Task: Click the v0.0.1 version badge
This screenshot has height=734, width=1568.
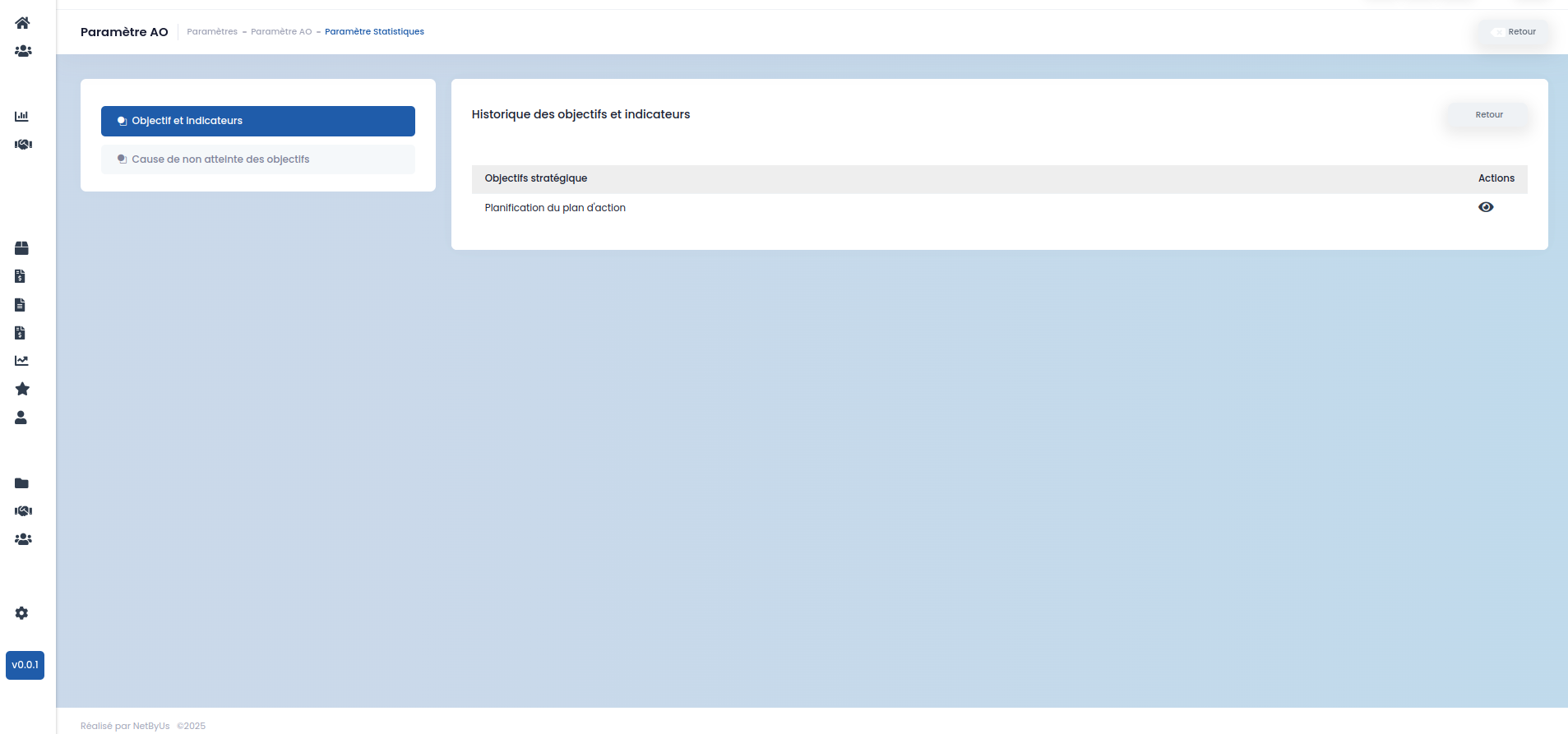Action: (x=25, y=665)
